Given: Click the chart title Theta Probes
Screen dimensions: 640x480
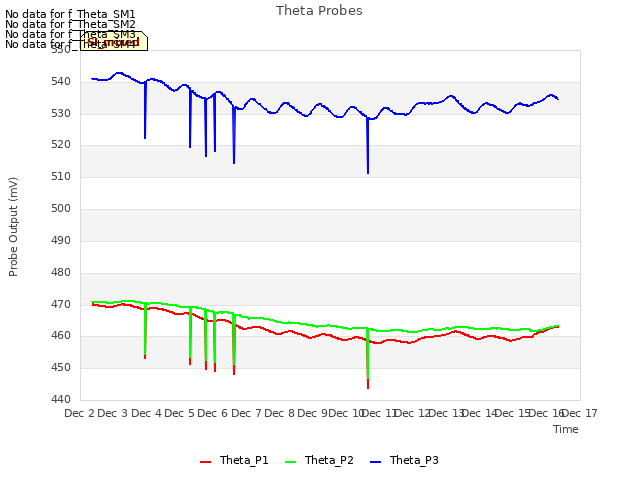Looking at the screenshot, I should 319,11.
